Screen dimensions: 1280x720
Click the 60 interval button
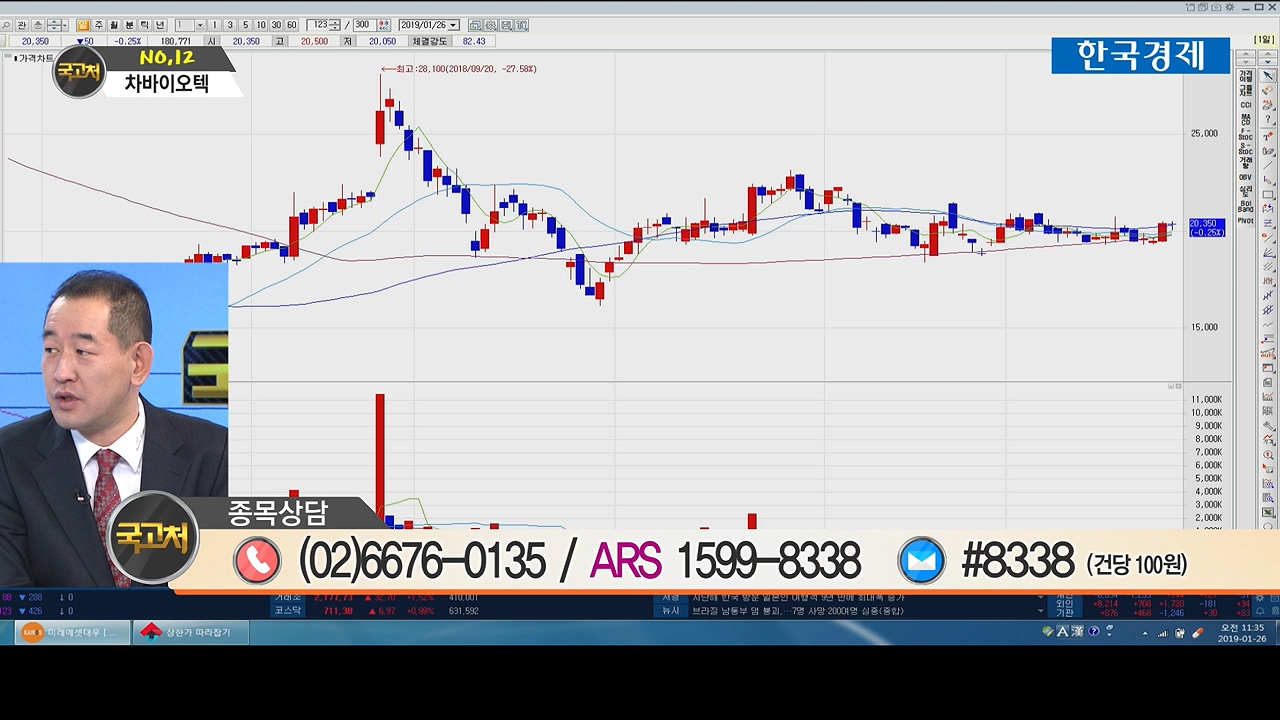click(x=291, y=25)
